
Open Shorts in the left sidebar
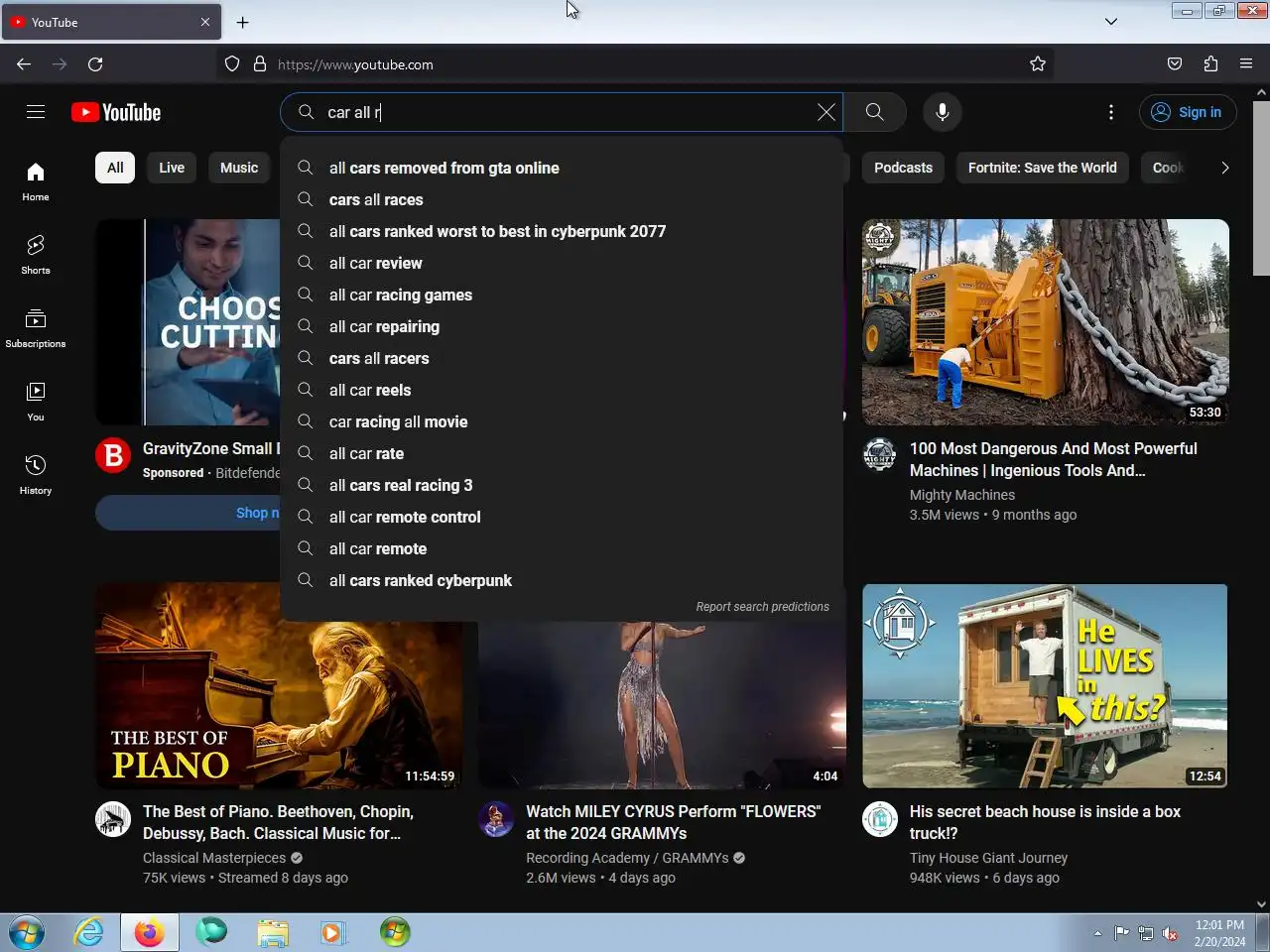coord(36,255)
